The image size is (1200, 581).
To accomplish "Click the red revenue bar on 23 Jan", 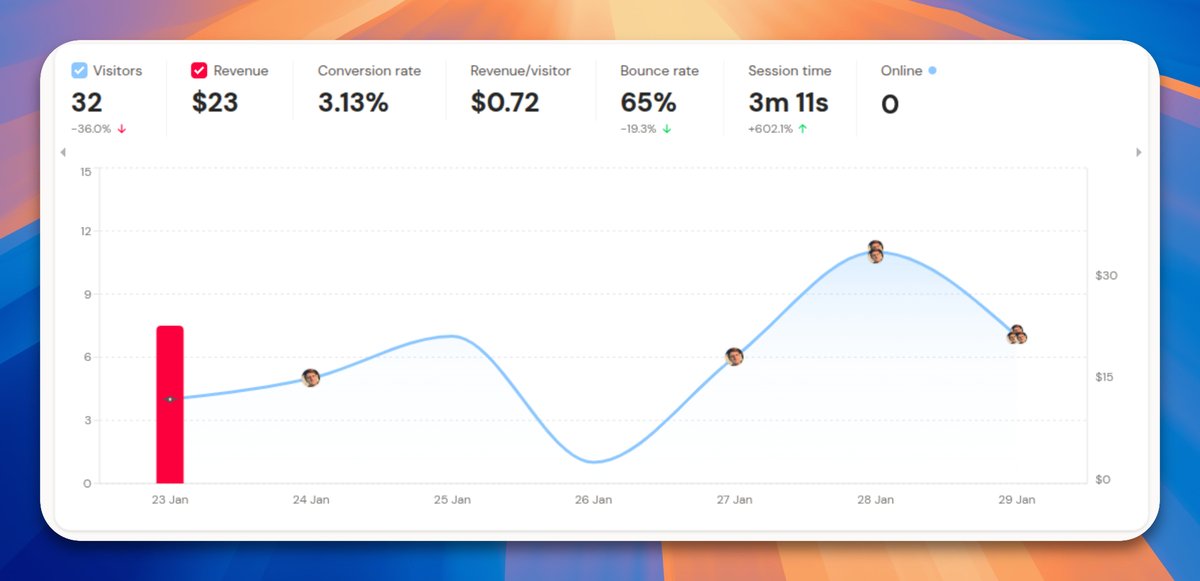I will click(x=170, y=404).
